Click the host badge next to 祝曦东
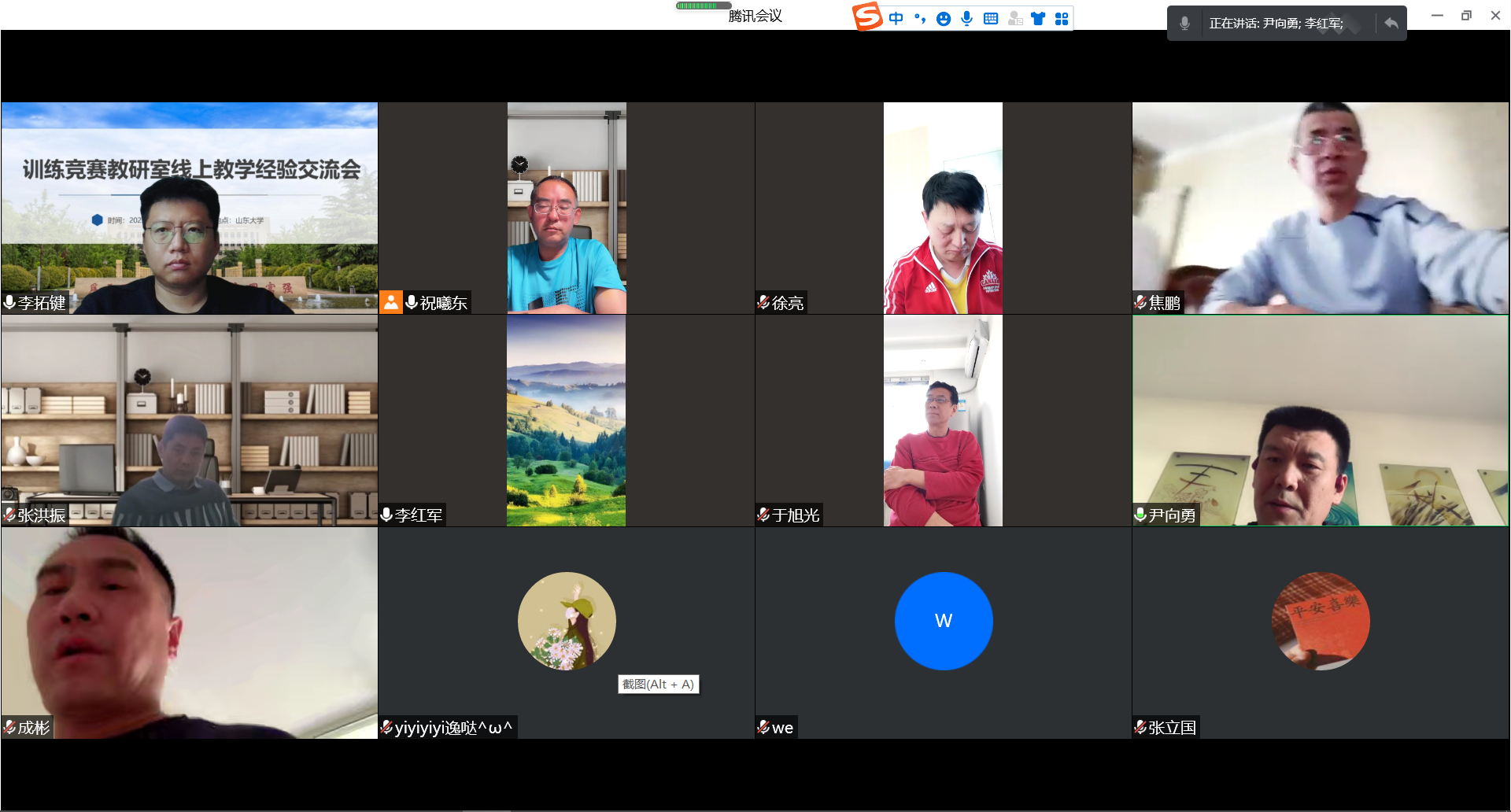 pos(391,302)
